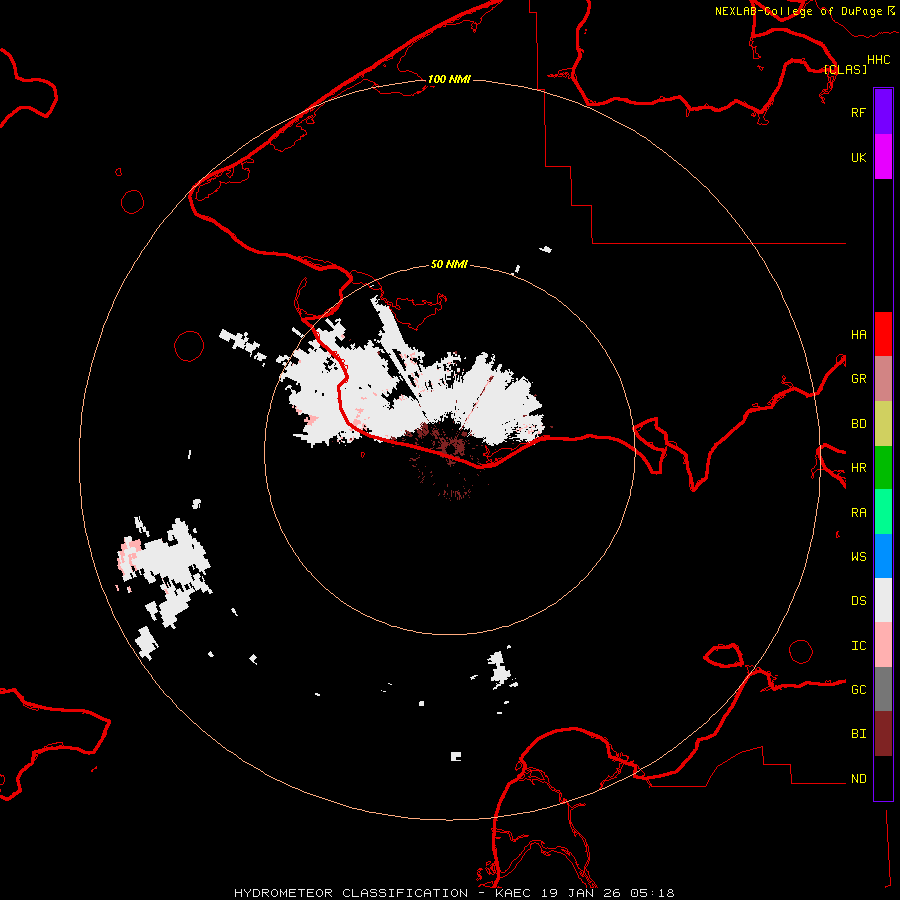
Task: Click the GR legend label
Action: tap(858, 379)
